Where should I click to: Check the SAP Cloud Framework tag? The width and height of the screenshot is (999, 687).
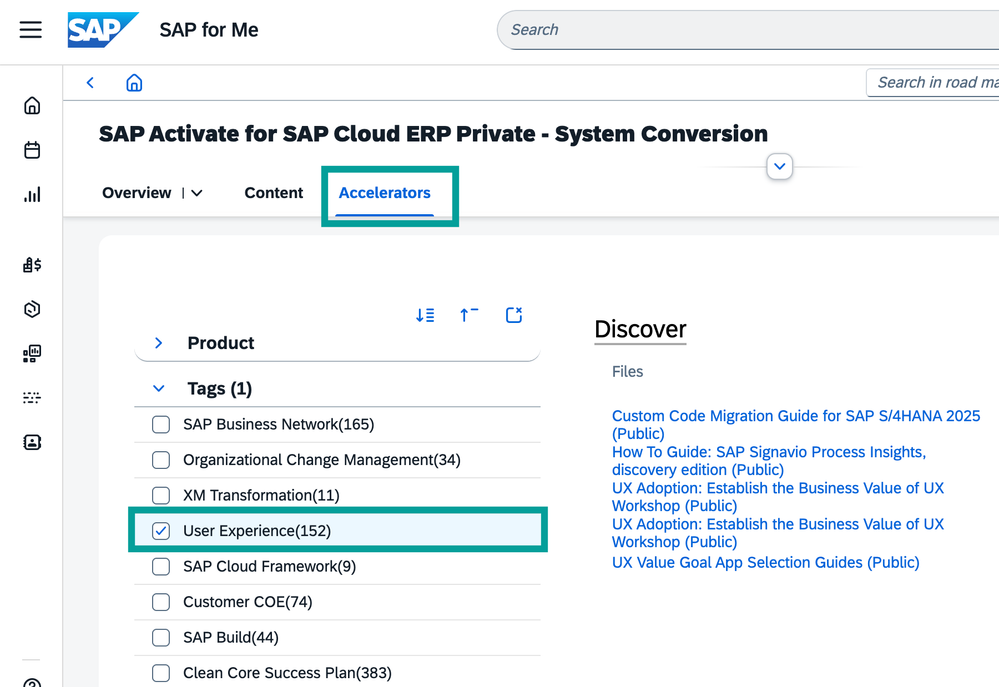click(x=161, y=567)
